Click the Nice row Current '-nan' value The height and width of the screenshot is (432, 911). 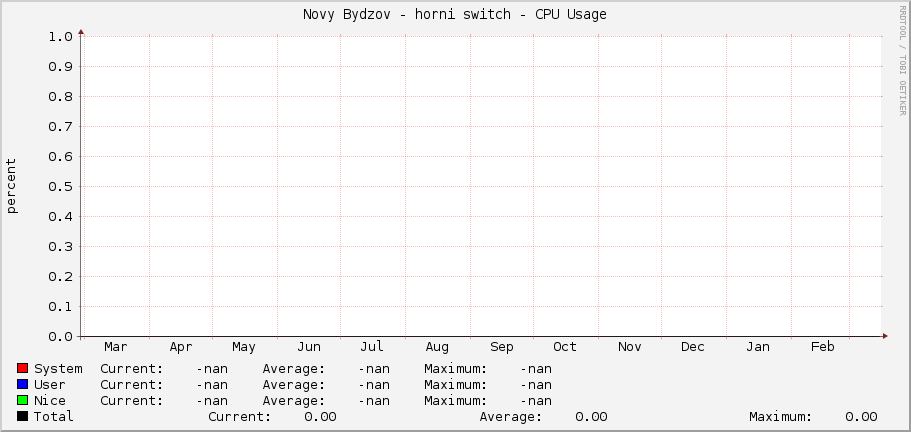coord(212,401)
